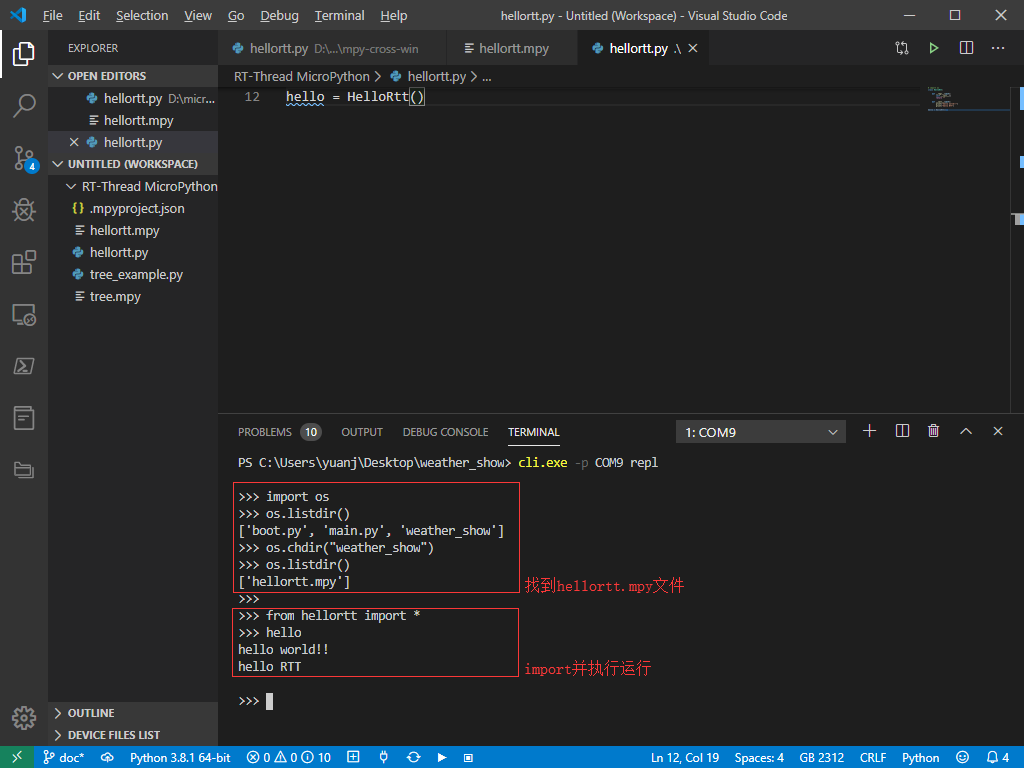Open the integrated terminal panel icon in activity bar
The image size is (1024, 768).
(x=24, y=366)
